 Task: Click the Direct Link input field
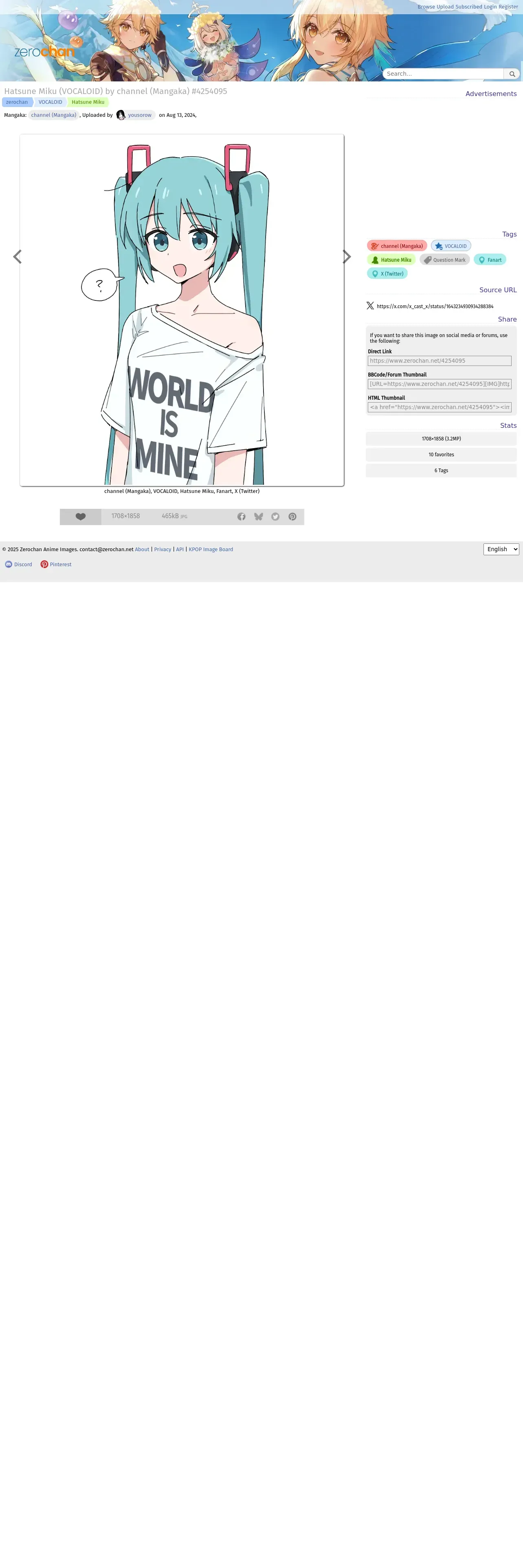(x=439, y=361)
